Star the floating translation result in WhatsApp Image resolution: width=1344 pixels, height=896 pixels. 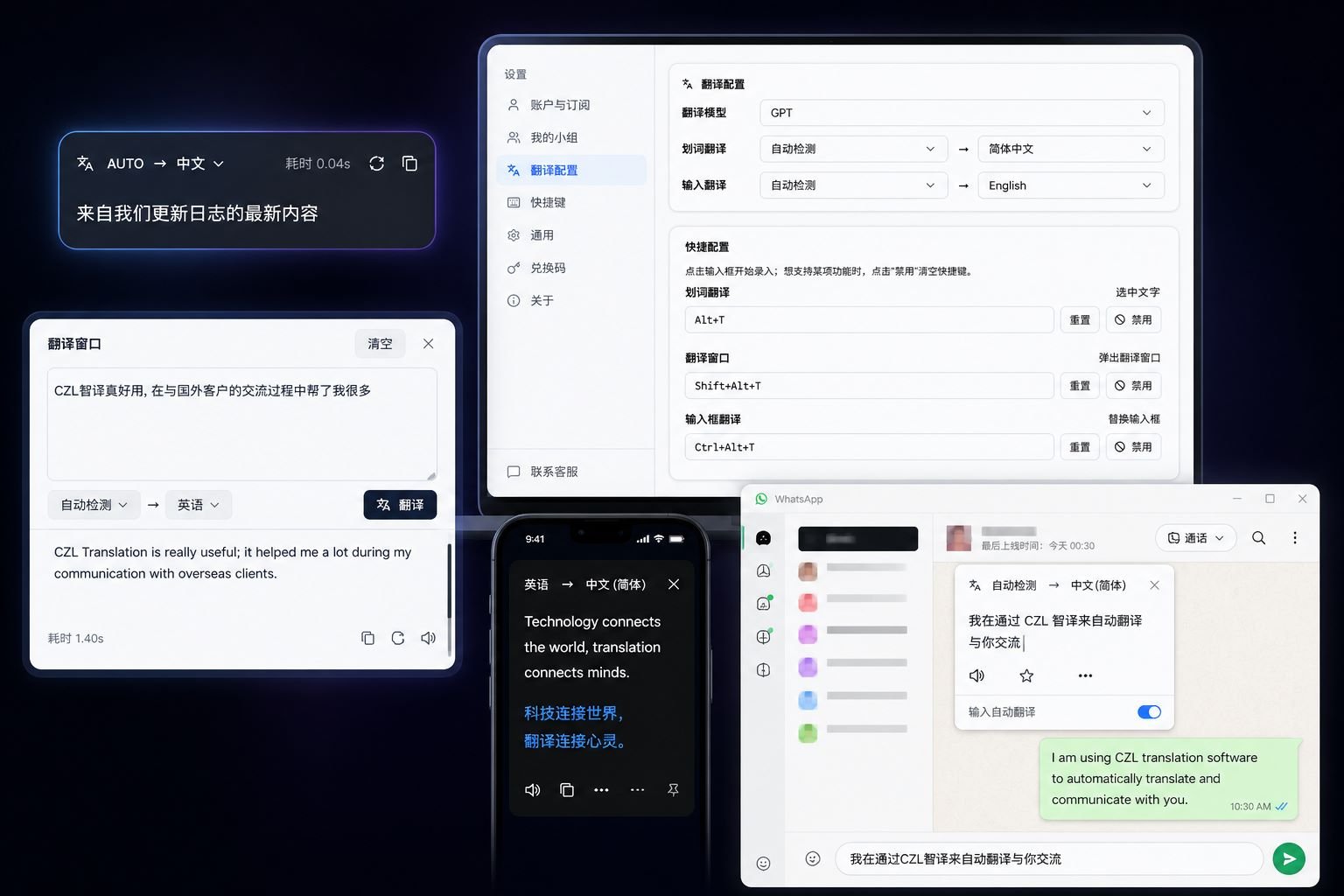(1025, 675)
